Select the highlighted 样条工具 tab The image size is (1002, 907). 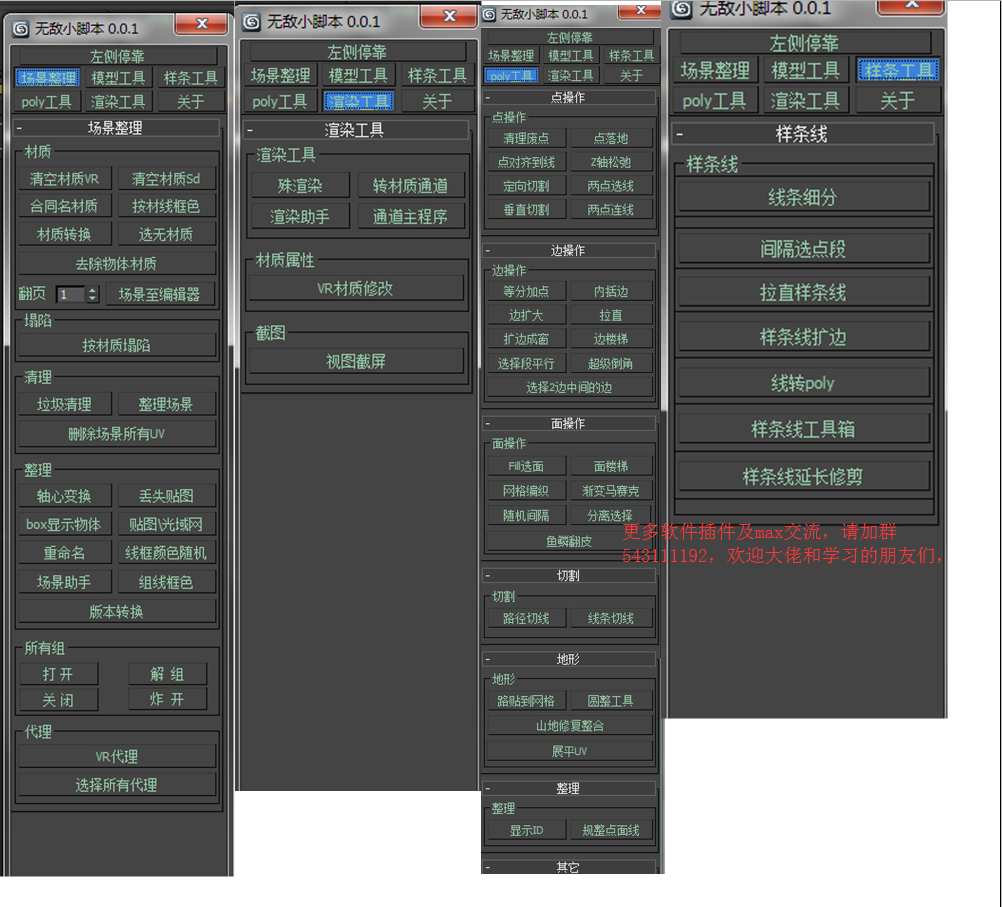click(x=898, y=70)
